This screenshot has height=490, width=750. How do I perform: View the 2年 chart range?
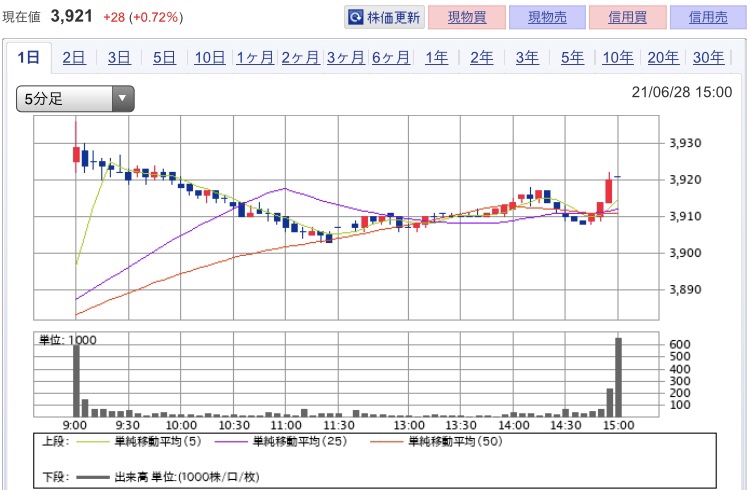(482, 58)
